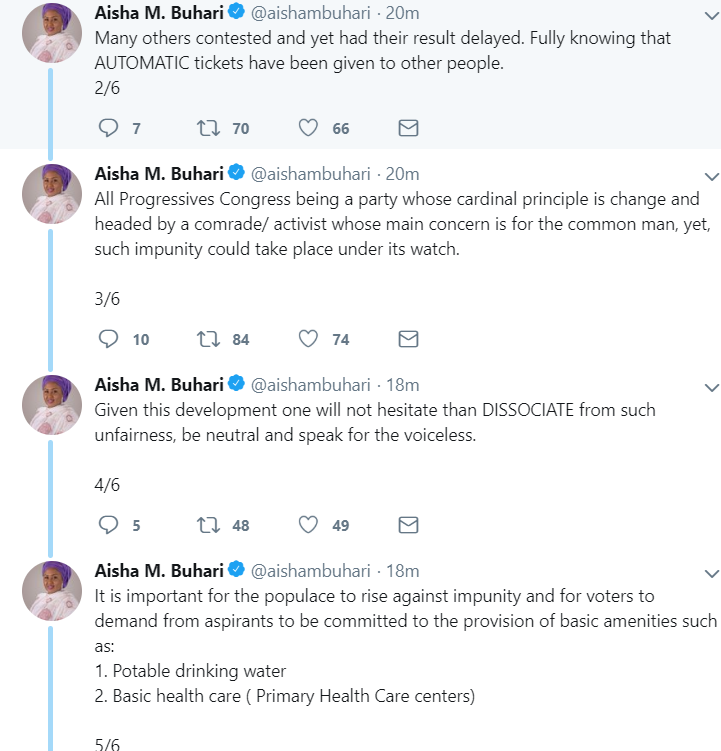Image resolution: width=721 pixels, height=751 pixels.
Task: Retweet the 2/6 tweet with 70 retweets
Action: coord(208,128)
